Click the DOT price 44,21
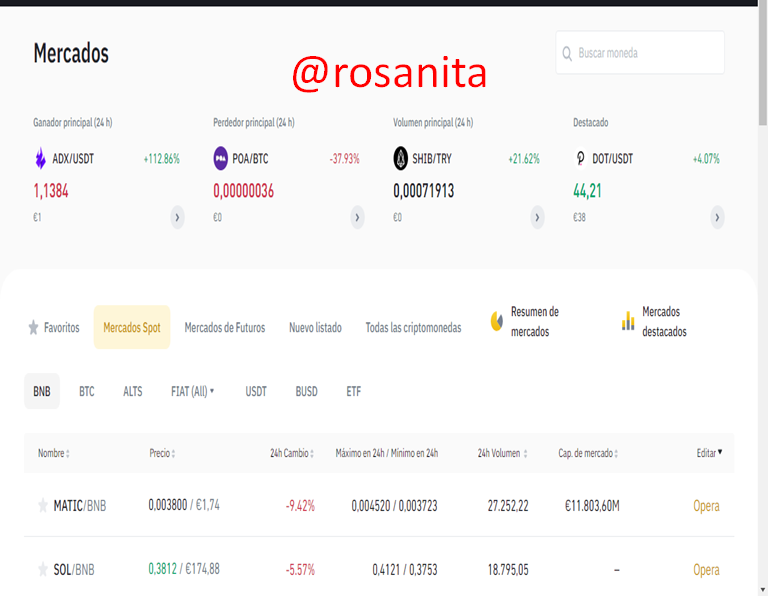Image resolution: width=768 pixels, height=596 pixels. [x=587, y=191]
